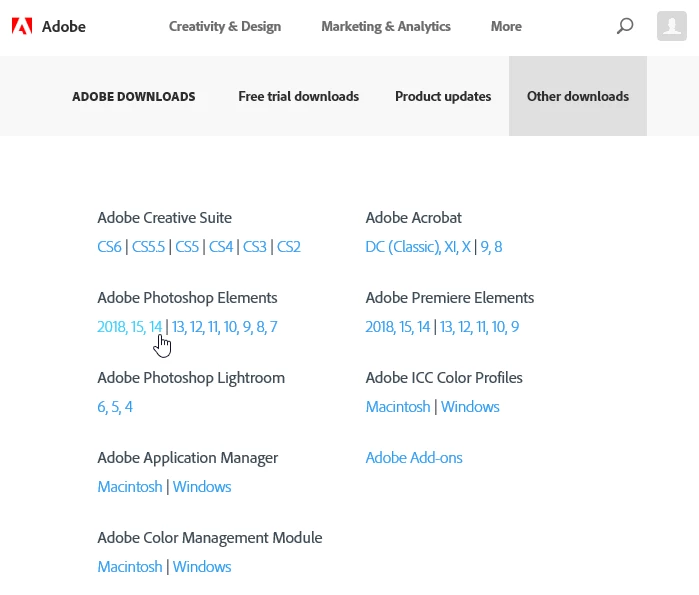Click the user profile avatar icon
Screen dimensions: 699x595
pos(671,26)
